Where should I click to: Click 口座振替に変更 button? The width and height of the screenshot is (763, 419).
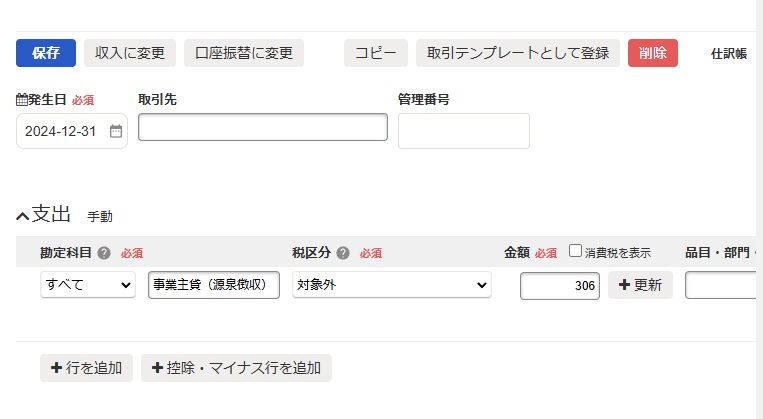[244, 53]
